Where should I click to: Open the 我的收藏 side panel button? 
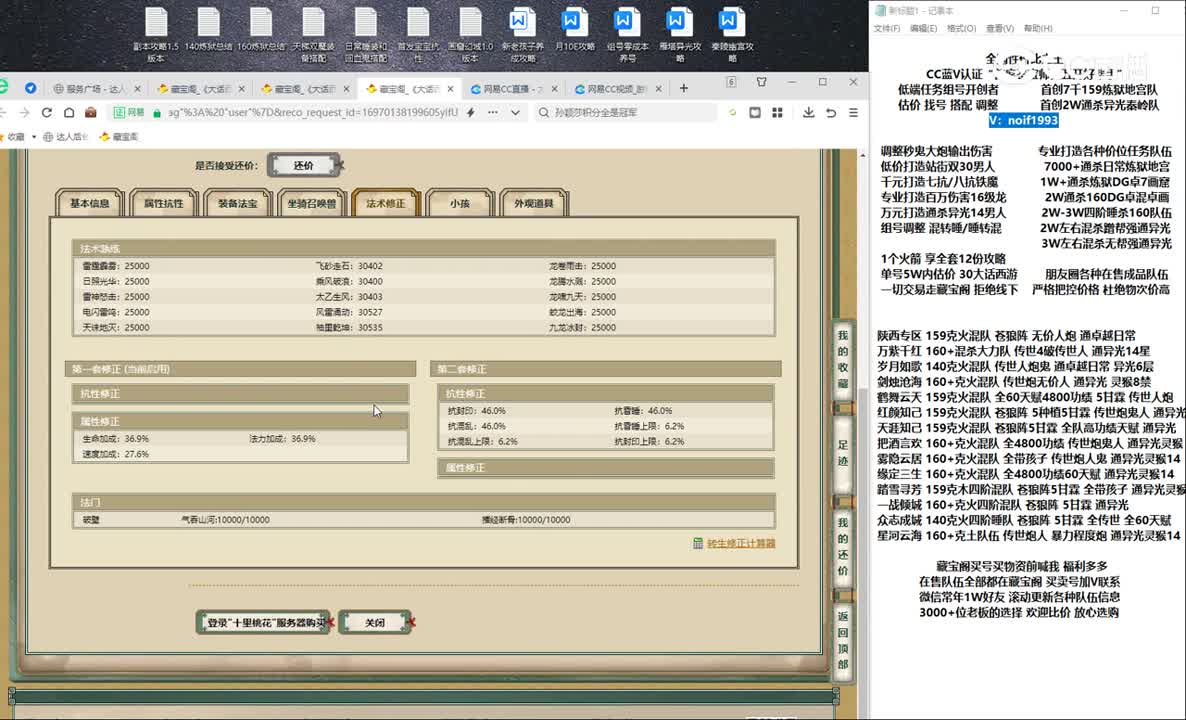[x=843, y=359]
